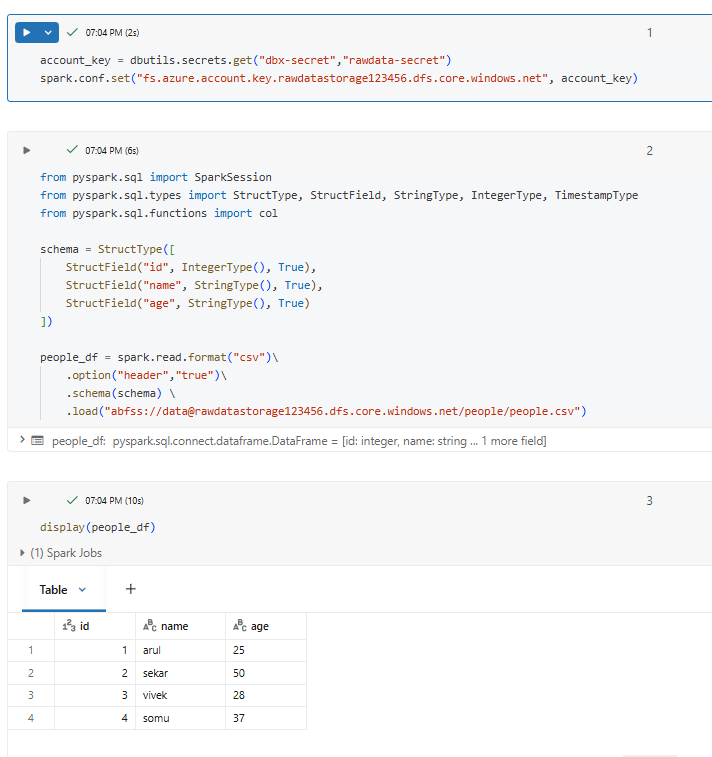Select row number 4 in the results table
The width and height of the screenshot is (712, 757).
pos(30,718)
